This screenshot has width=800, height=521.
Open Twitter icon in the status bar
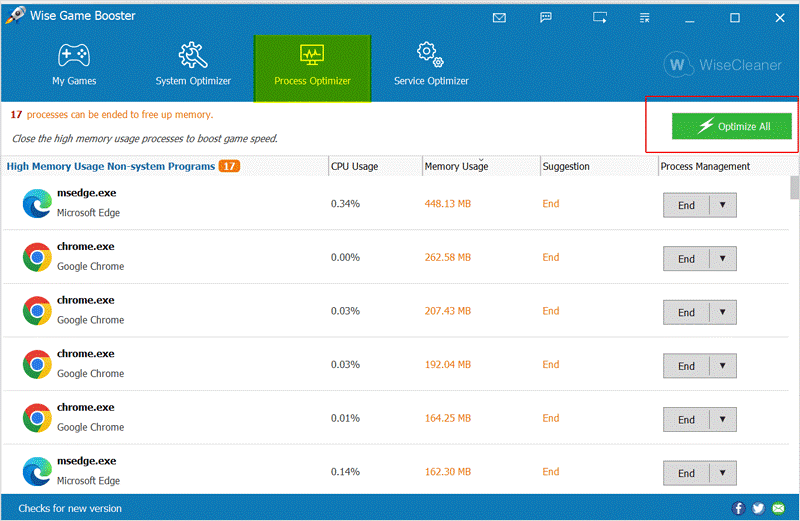[x=758, y=508]
